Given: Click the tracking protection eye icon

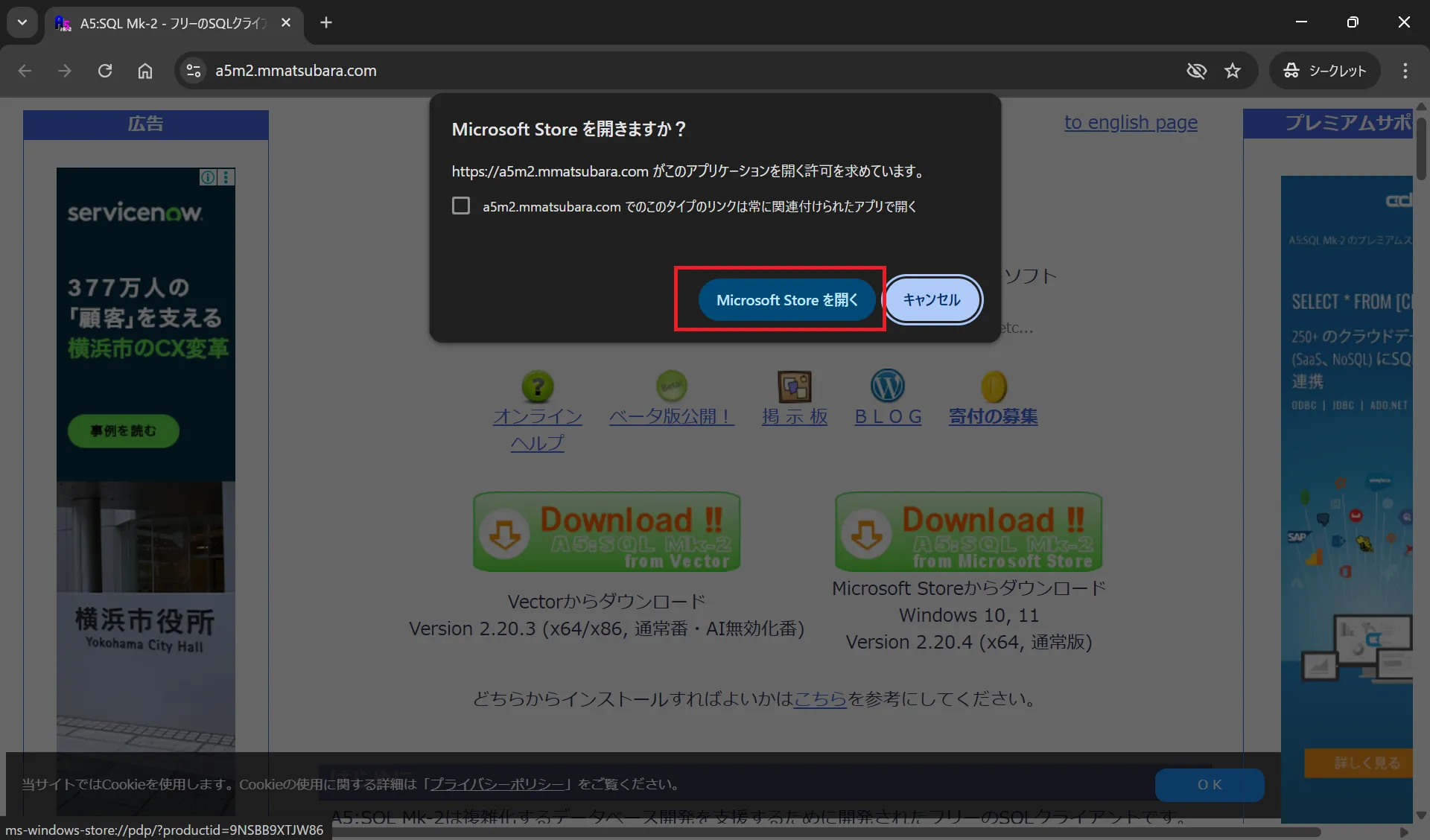Looking at the screenshot, I should tap(1196, 71).
